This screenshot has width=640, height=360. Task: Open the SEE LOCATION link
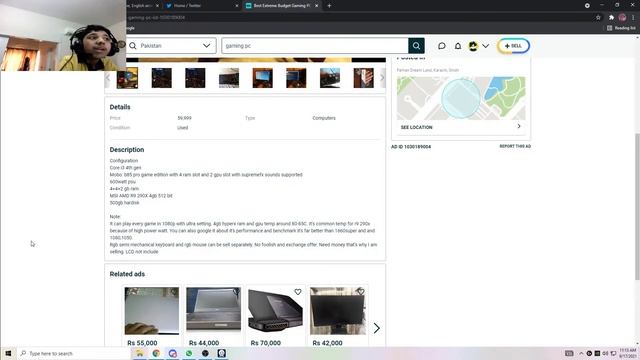416,127
